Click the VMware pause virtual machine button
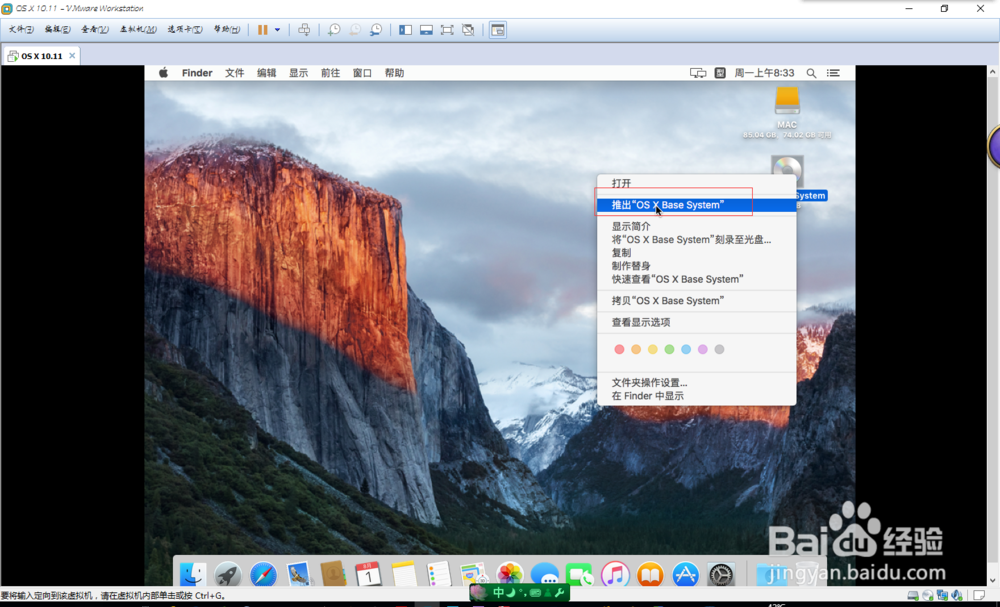The height and width of the screenshot is (607, 1000). 262,30
